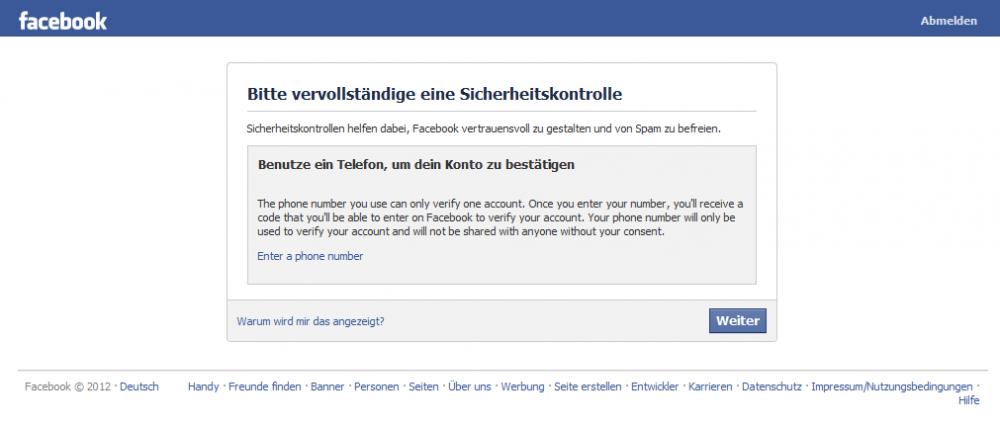This screenshot has height=428, width=1000.
Task: Open the Personen footer link
Action: [x=376, y=387]
